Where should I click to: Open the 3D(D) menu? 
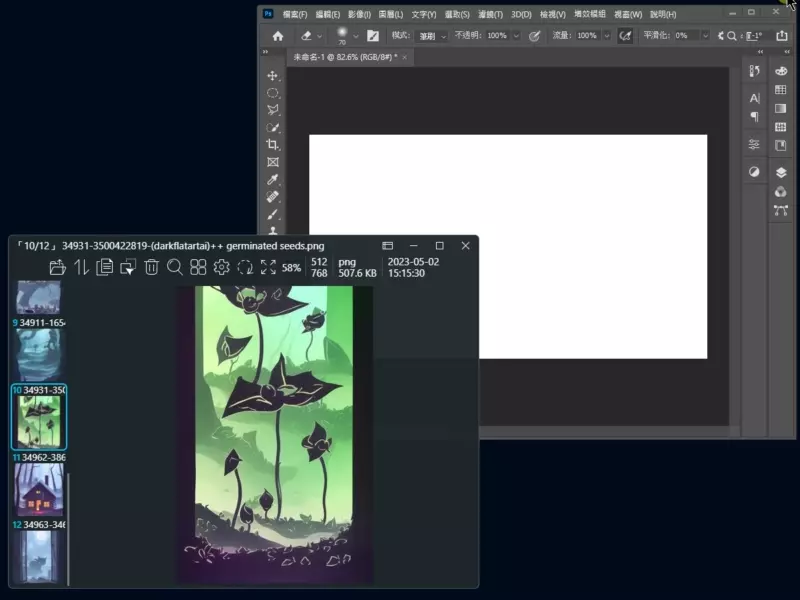(x=521, y=15)
